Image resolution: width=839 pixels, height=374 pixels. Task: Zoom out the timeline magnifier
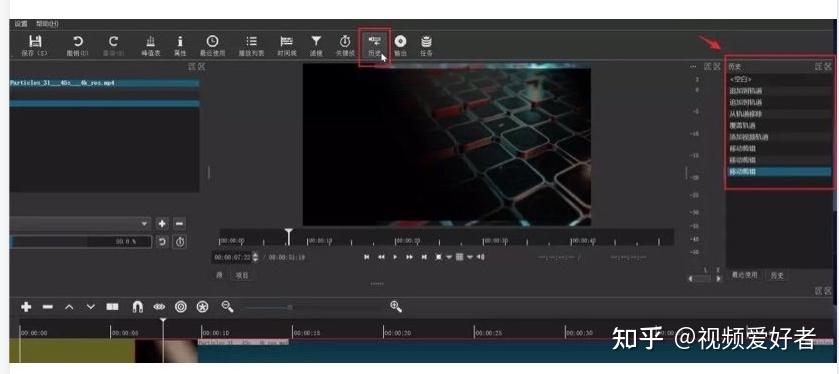pos(228,307)
